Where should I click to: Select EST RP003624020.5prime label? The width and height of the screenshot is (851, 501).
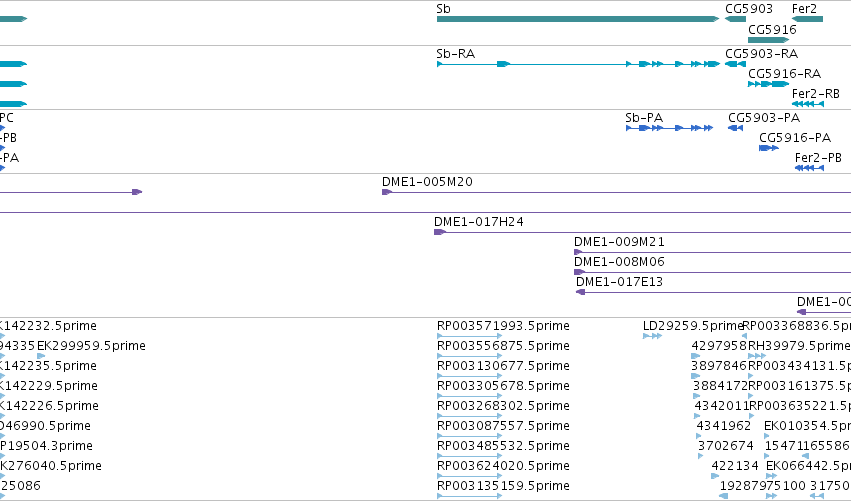point(503,466)
